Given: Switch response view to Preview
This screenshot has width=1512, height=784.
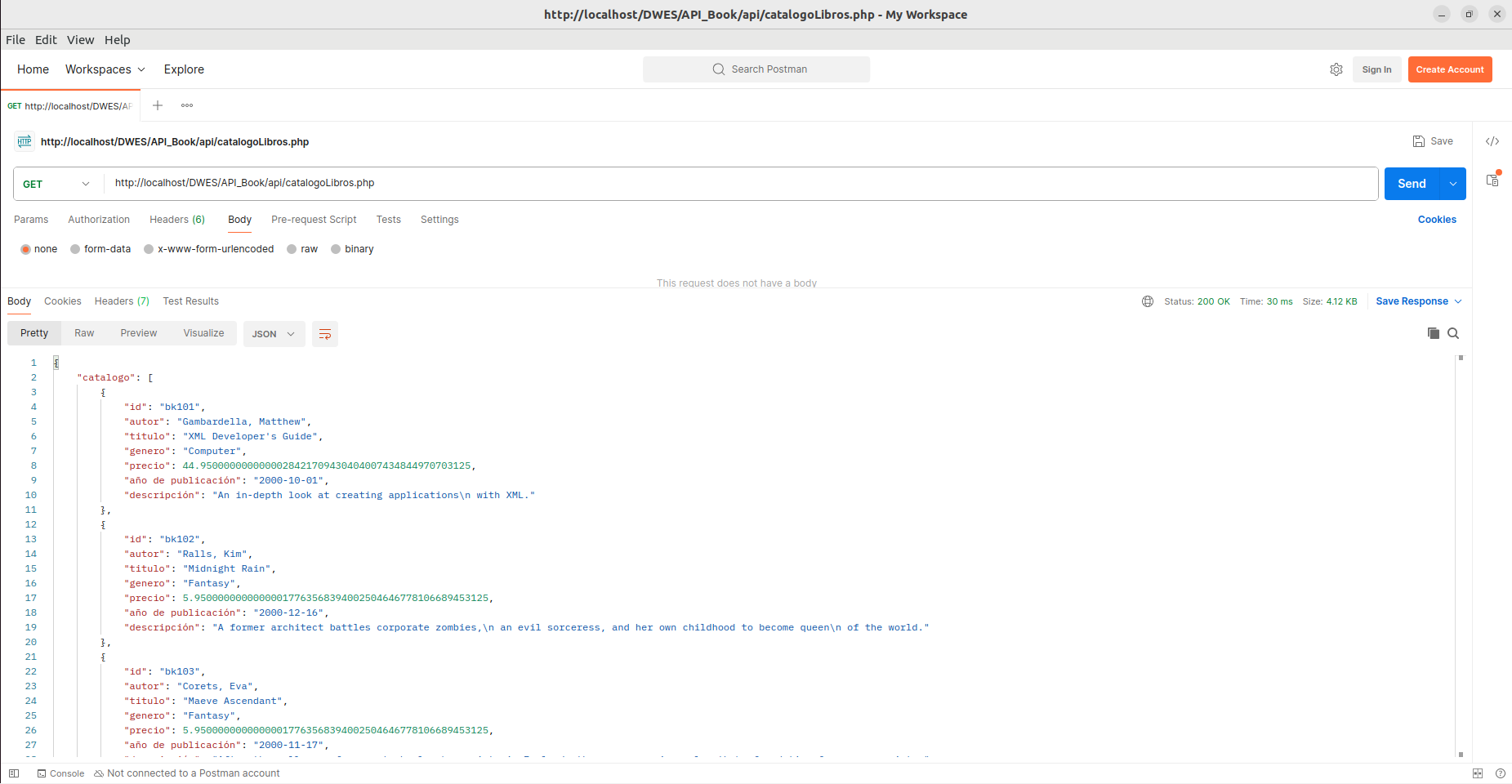Looking at the screenshot, I should (139, 333).
